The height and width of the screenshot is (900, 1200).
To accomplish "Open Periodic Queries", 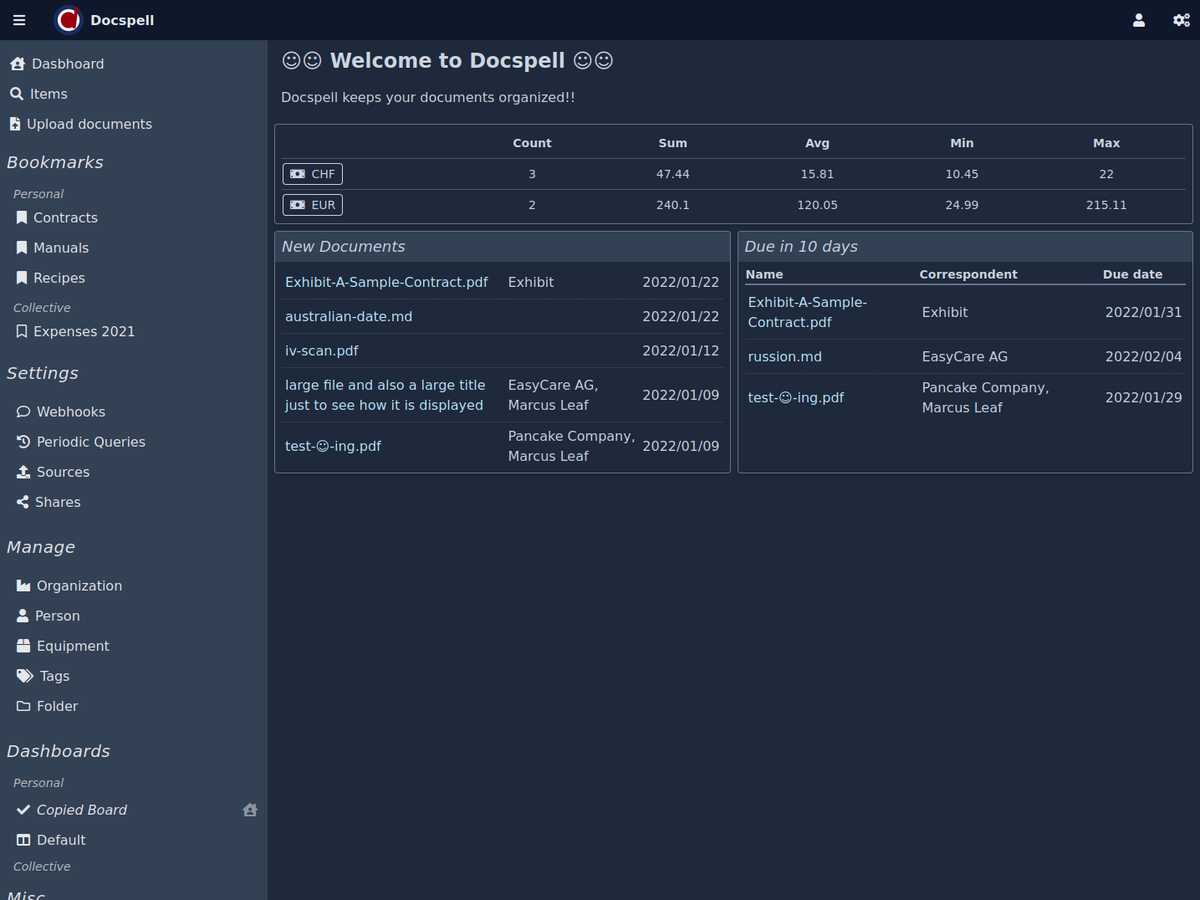I will point(90,442).
